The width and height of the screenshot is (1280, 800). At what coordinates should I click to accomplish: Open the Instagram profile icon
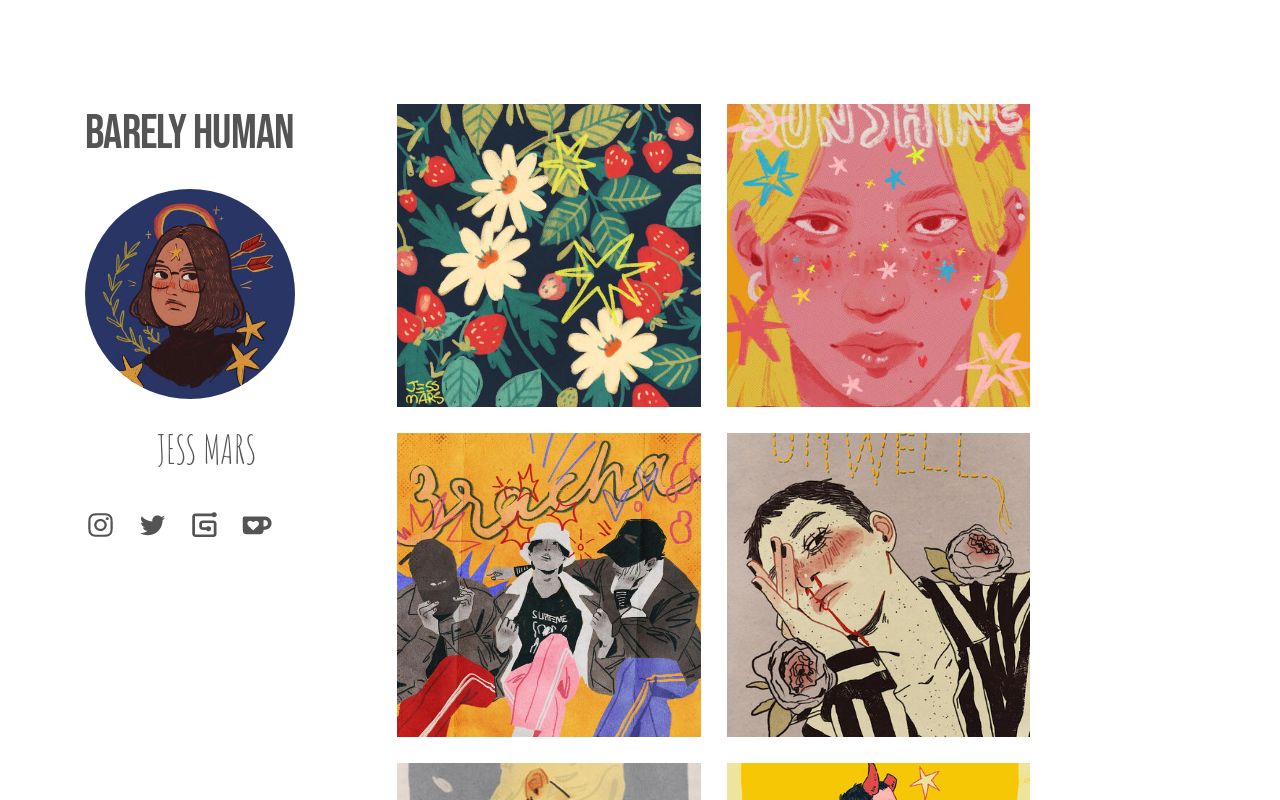click(100, 525)
